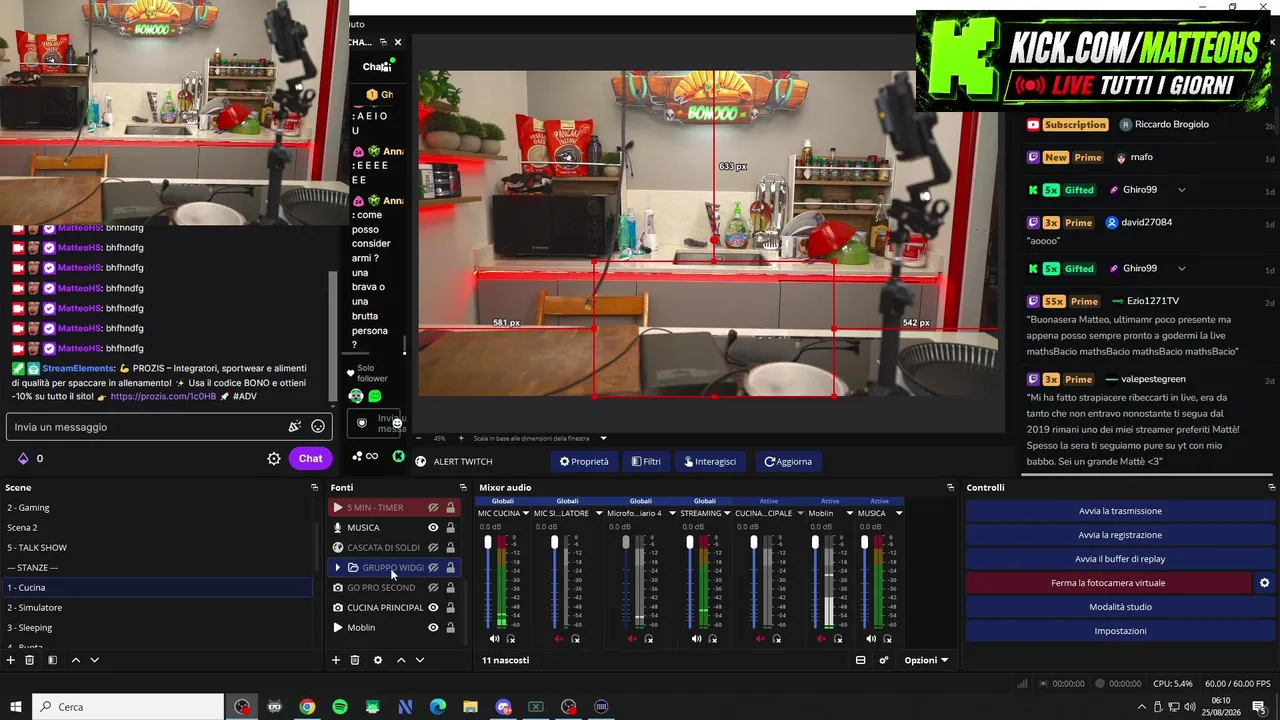The height and width of the screenshot is (720, 1280).
Task: Open scene filters icon in Scene panel
Action: pyautogui.click(x=52, y=660)
